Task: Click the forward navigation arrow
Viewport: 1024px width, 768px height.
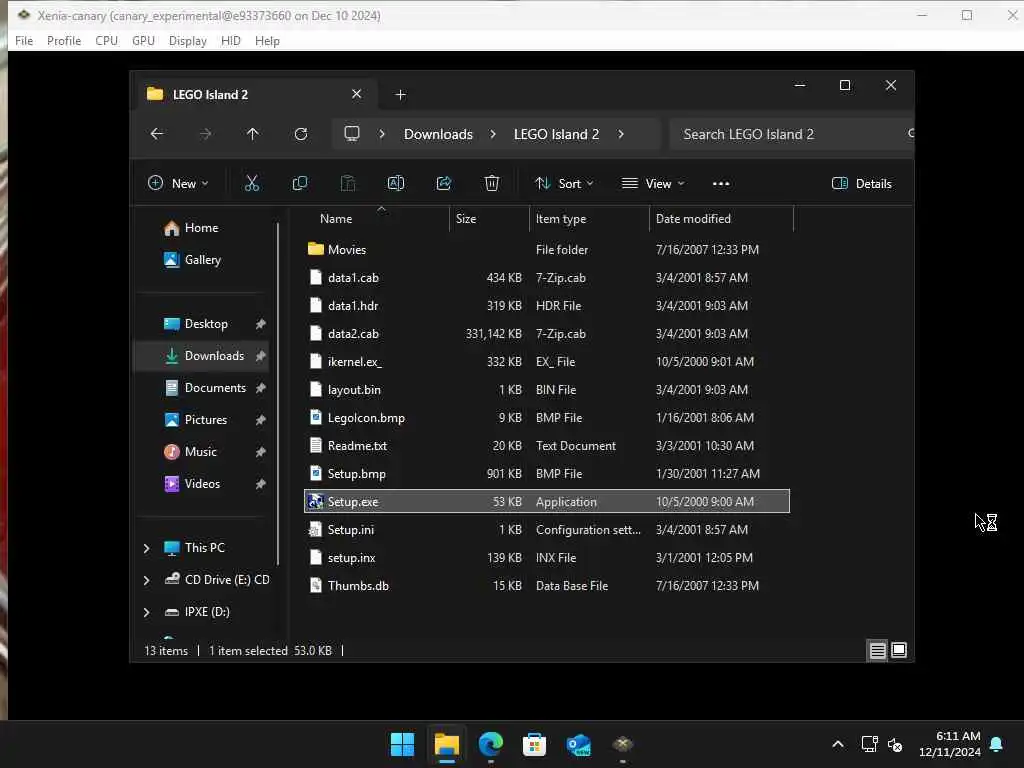Action: click(x=205, y=134)
